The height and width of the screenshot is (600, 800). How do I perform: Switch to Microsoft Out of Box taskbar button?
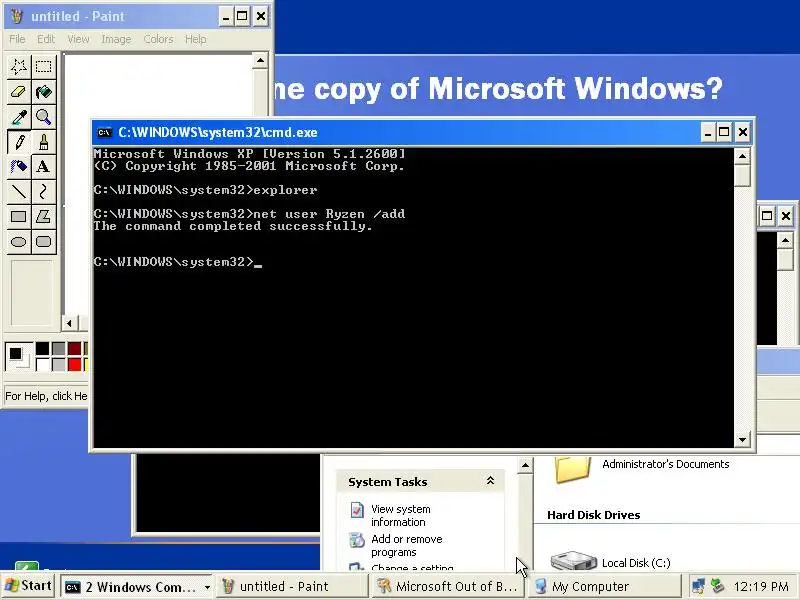point(447,587)
